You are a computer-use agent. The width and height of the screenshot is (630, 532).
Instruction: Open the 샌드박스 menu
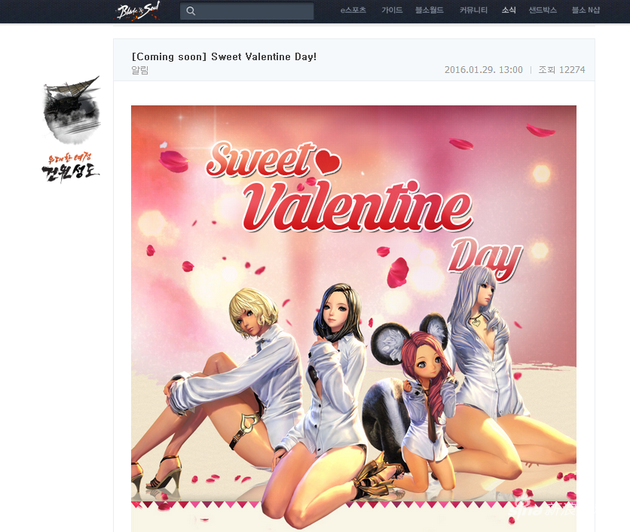coord(542,10)
